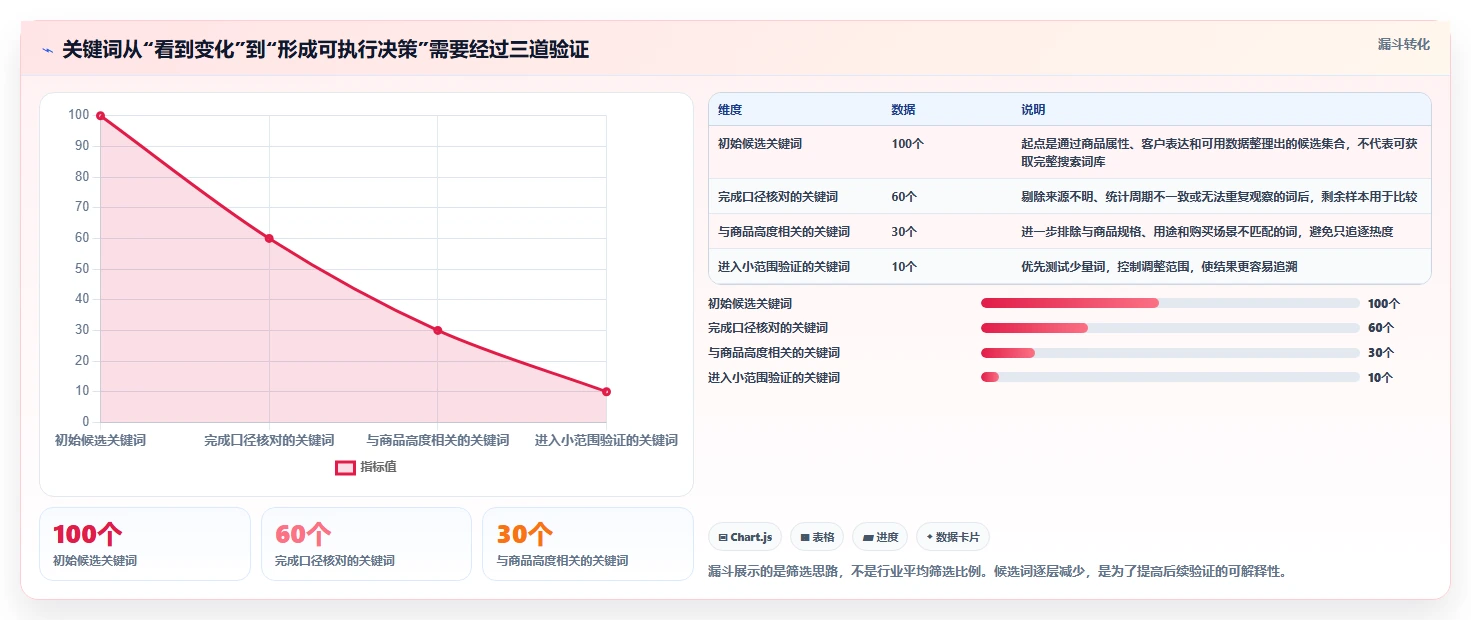Click the Chart.js chip
Viewport: 1471px width, 620px height.
point(745,537)
